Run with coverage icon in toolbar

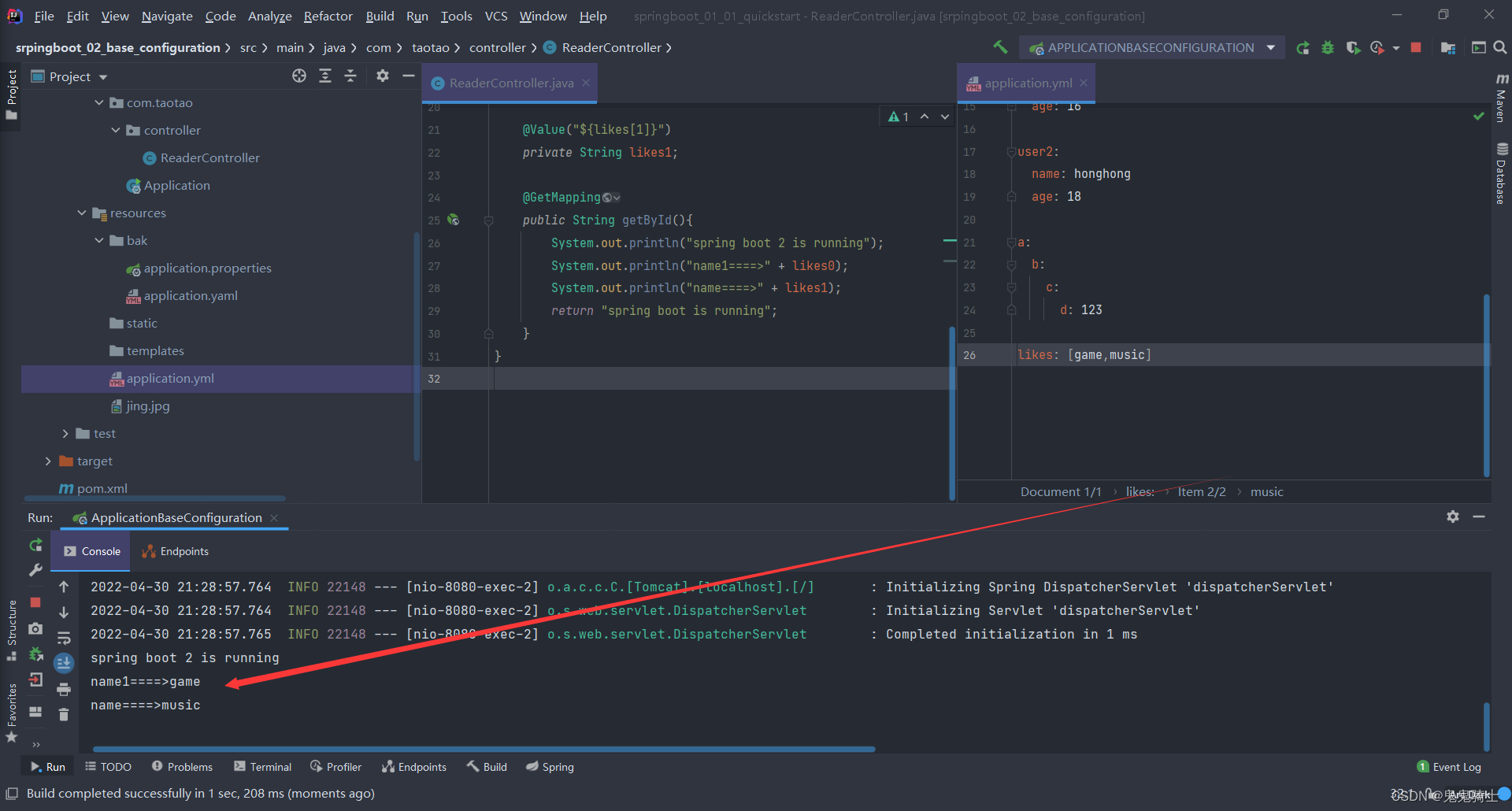1353,48
